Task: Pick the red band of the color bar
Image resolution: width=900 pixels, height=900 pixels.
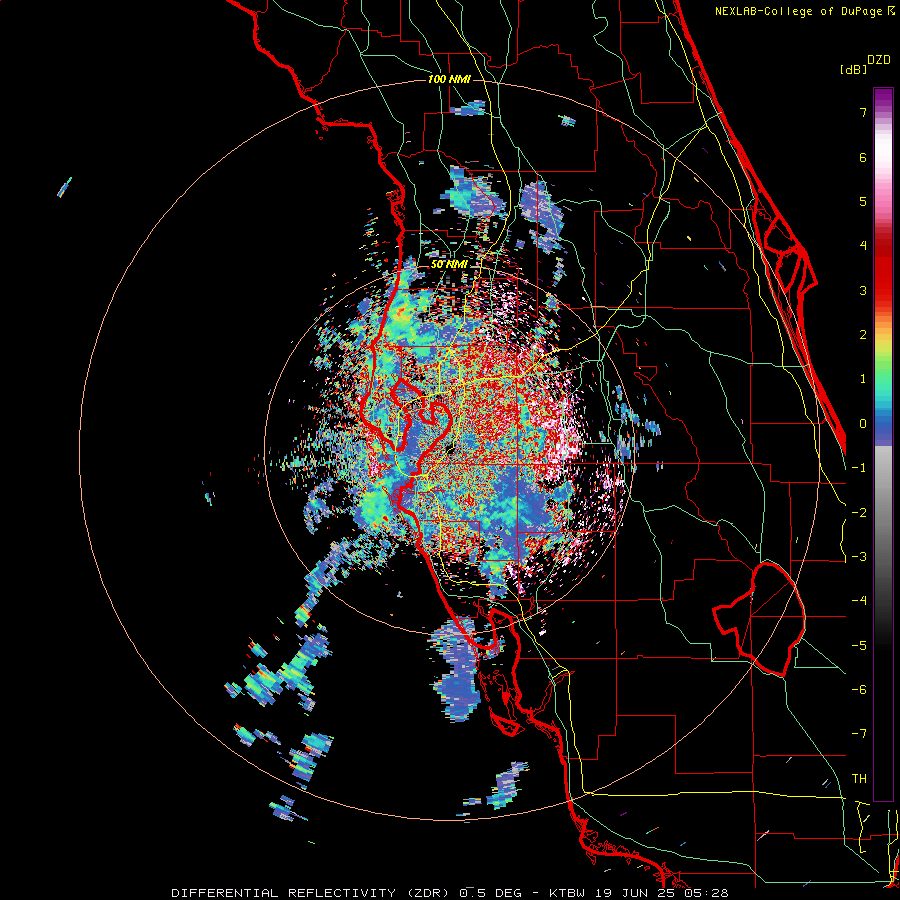Action: point(883,270)
